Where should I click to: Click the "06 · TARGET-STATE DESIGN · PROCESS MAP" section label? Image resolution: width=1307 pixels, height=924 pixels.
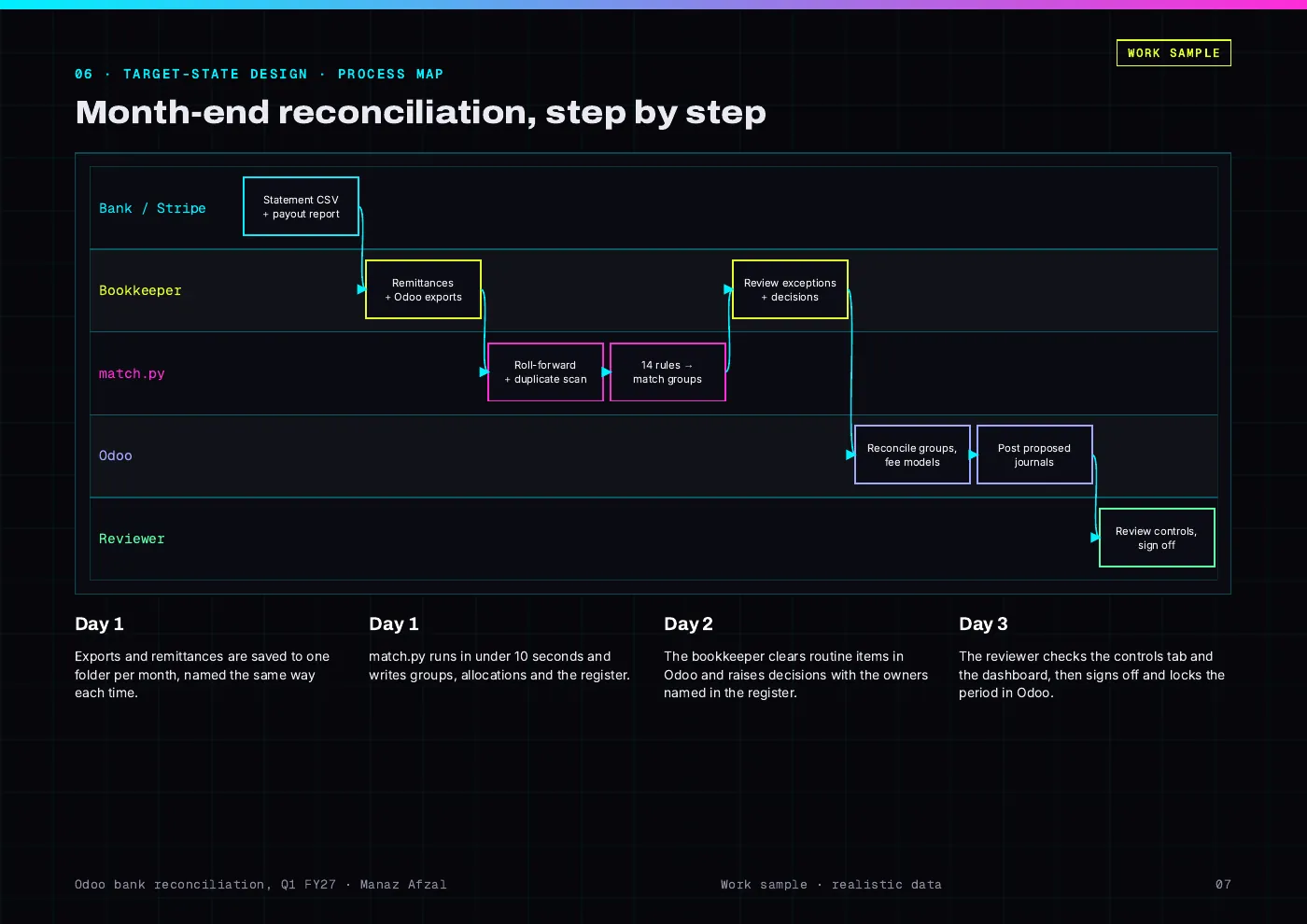point(259,74)
